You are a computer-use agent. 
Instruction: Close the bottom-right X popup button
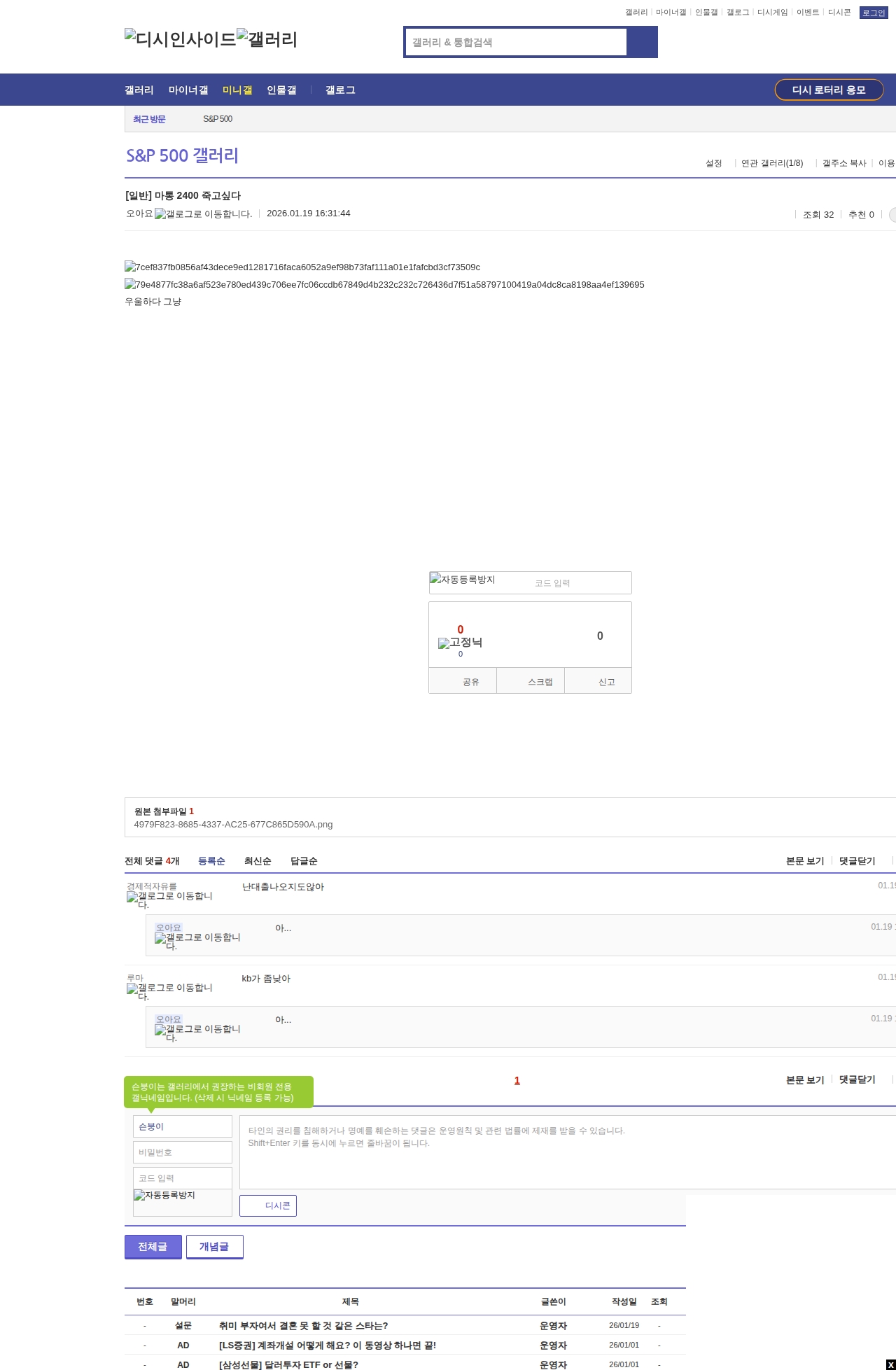pyautogui.click(x=890, y=1364)
